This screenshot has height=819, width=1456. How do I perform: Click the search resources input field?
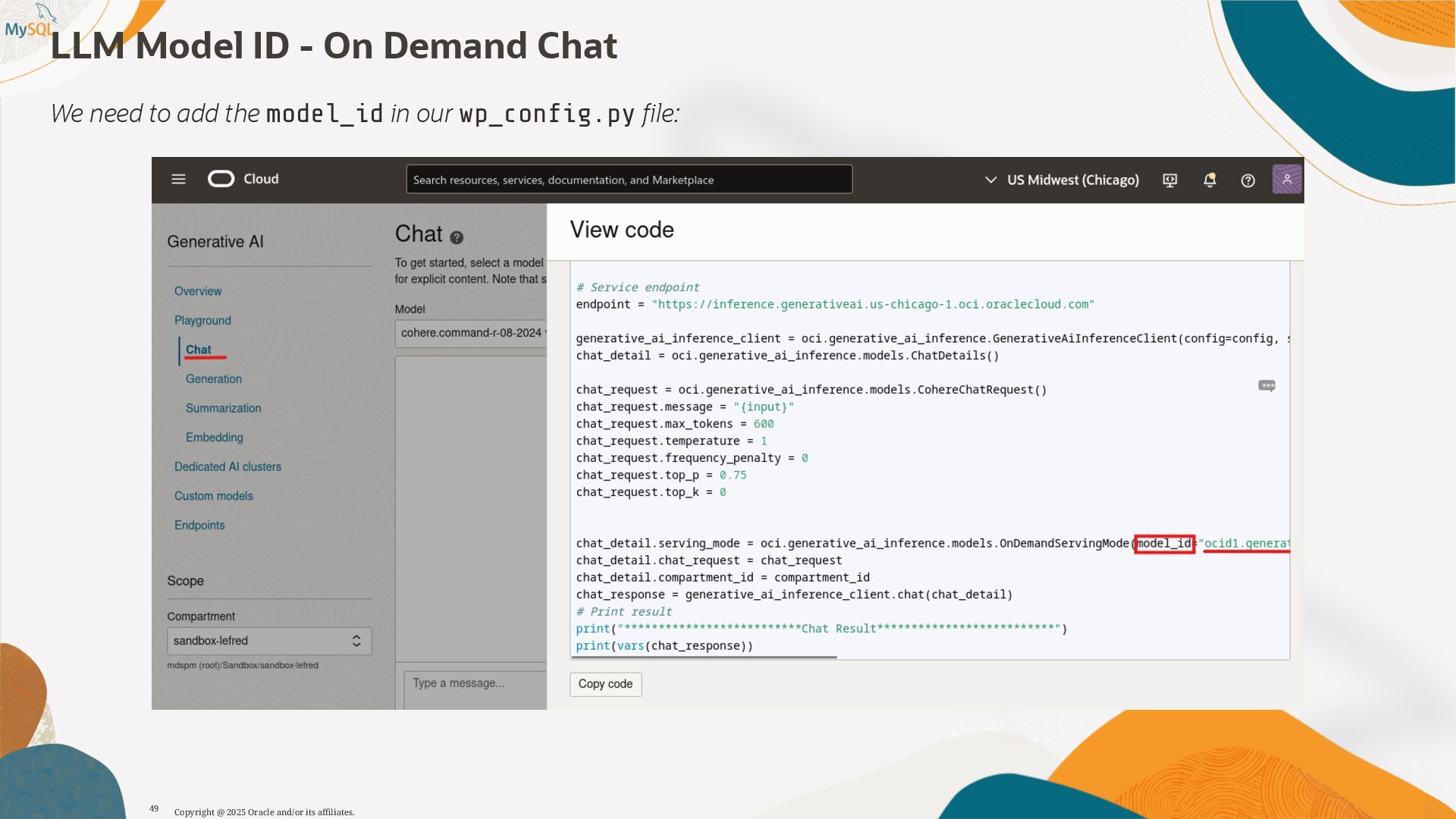(629, 180)
